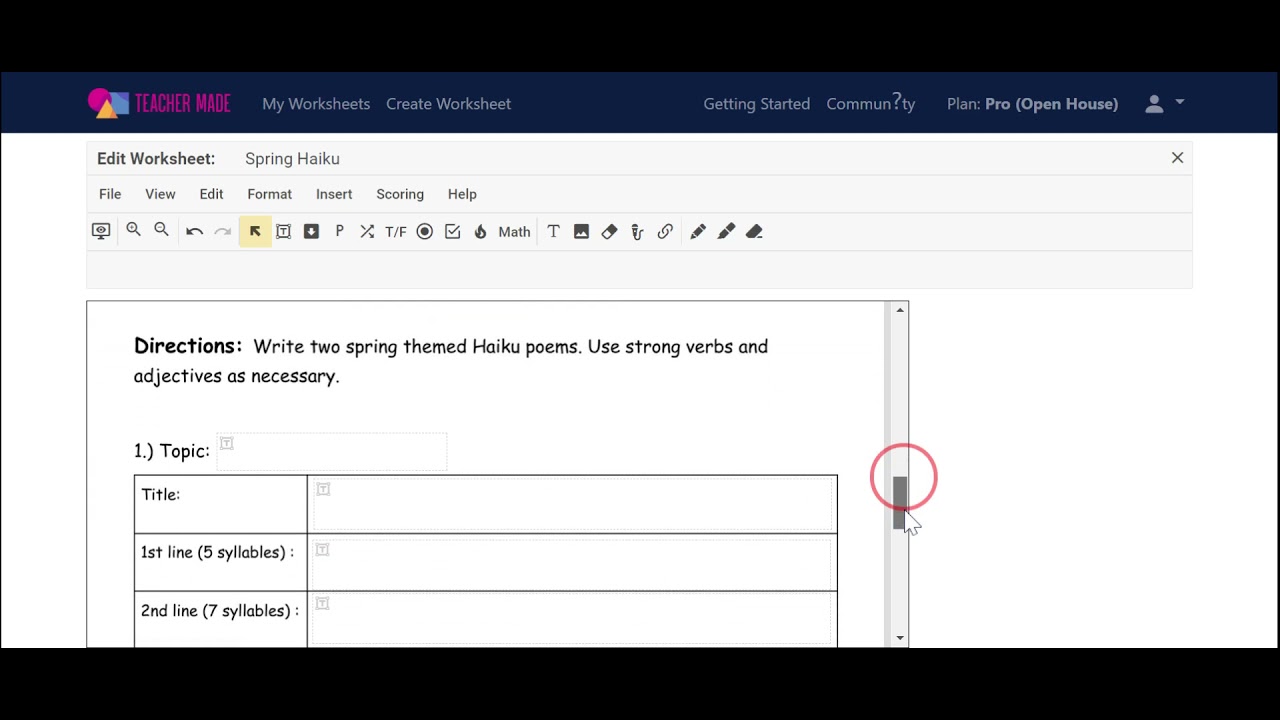
Task: Click the Plan: Pro (Open House) label
Action: (x=1032, y=104)
